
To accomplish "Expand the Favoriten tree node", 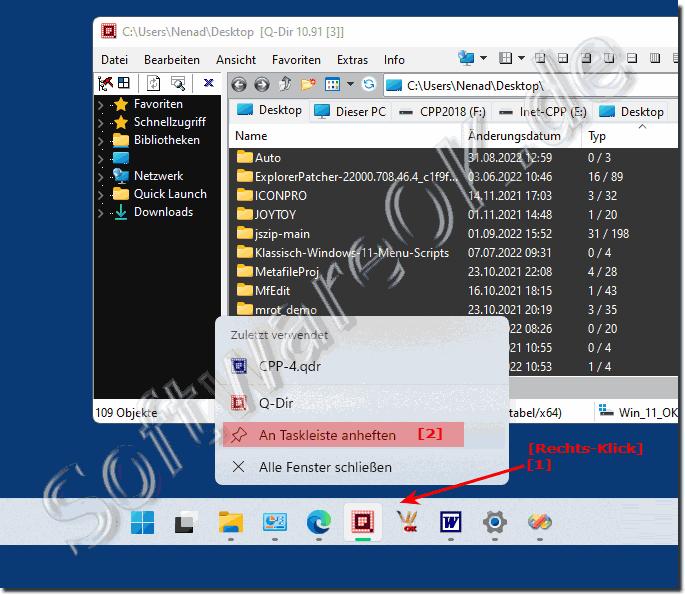I will (100, 105).
